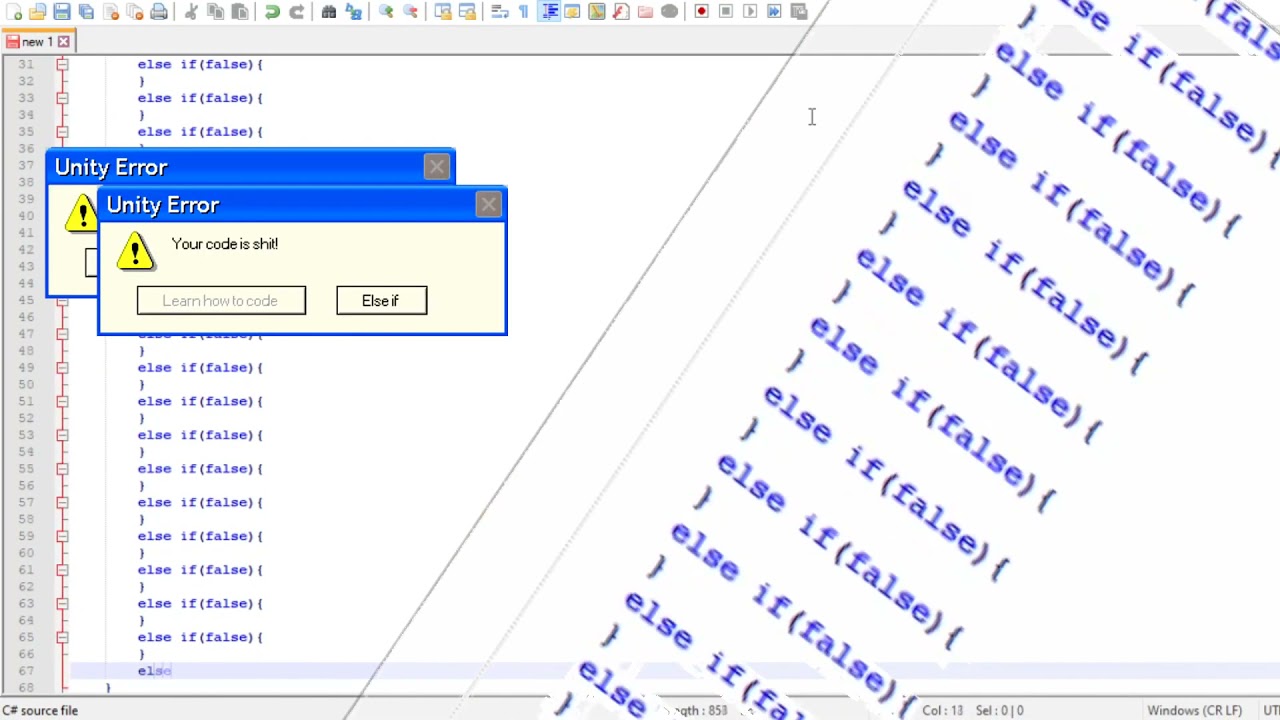Play back the recorded macro

[750, 12]
